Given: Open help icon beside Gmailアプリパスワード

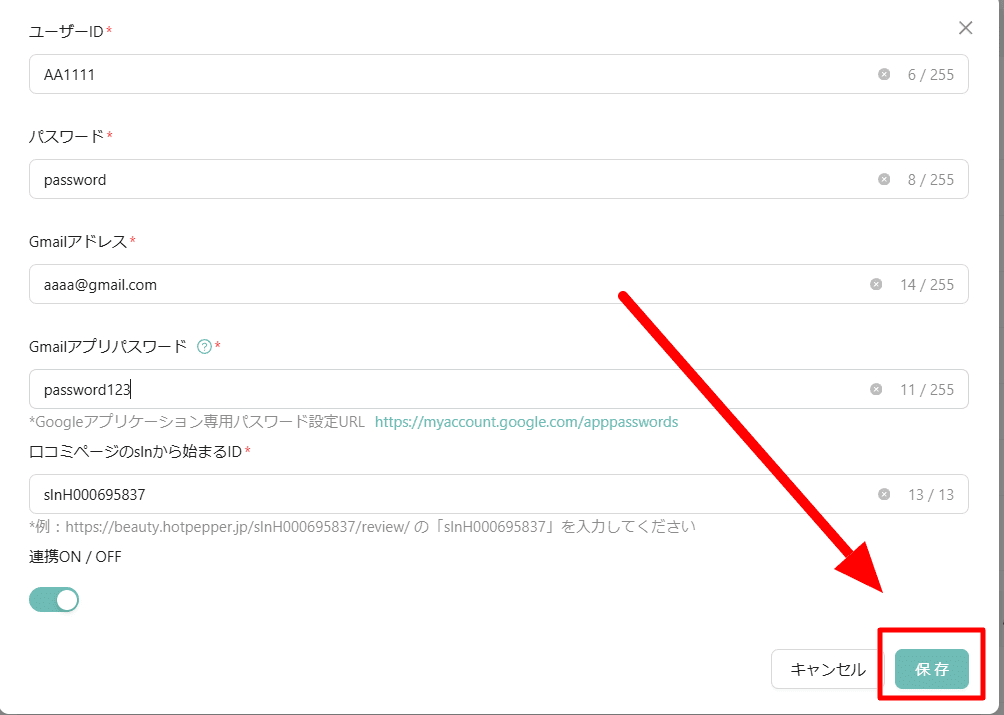Looking at the screenshot, I should tap(204, 347).
